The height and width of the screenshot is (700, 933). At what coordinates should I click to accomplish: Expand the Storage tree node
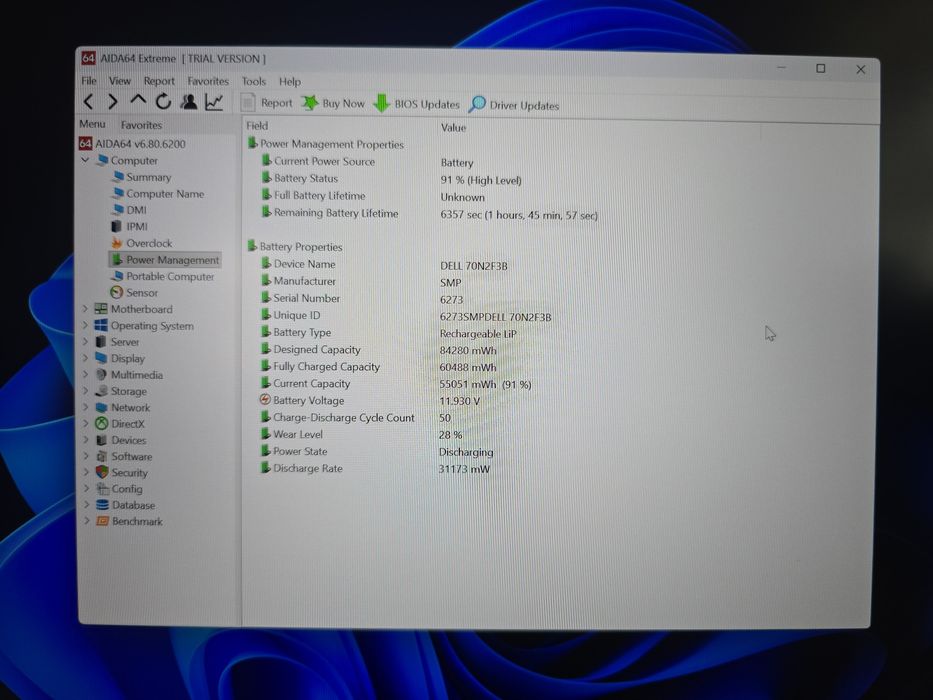pyautogui.click(x=86, y=391)
